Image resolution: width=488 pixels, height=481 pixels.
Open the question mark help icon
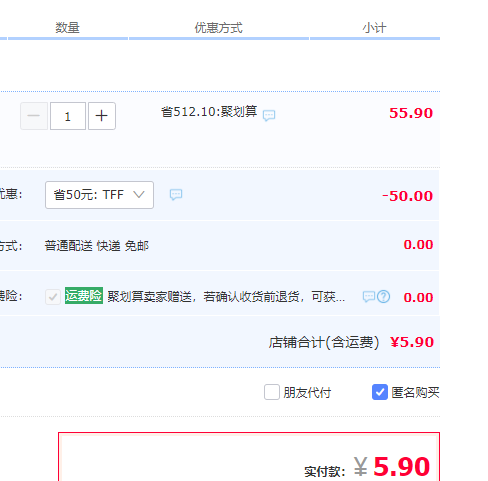point(384,296)
